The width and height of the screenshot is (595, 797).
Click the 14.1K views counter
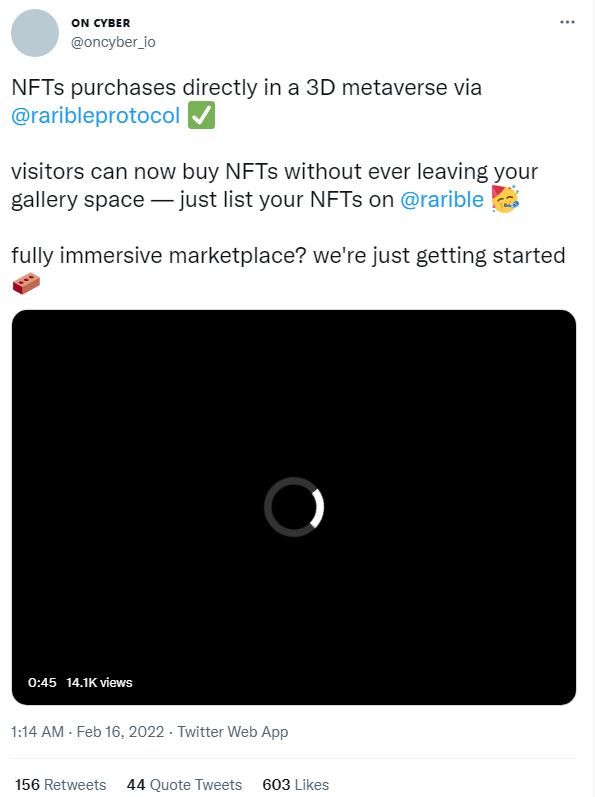[x=99, y=683]
